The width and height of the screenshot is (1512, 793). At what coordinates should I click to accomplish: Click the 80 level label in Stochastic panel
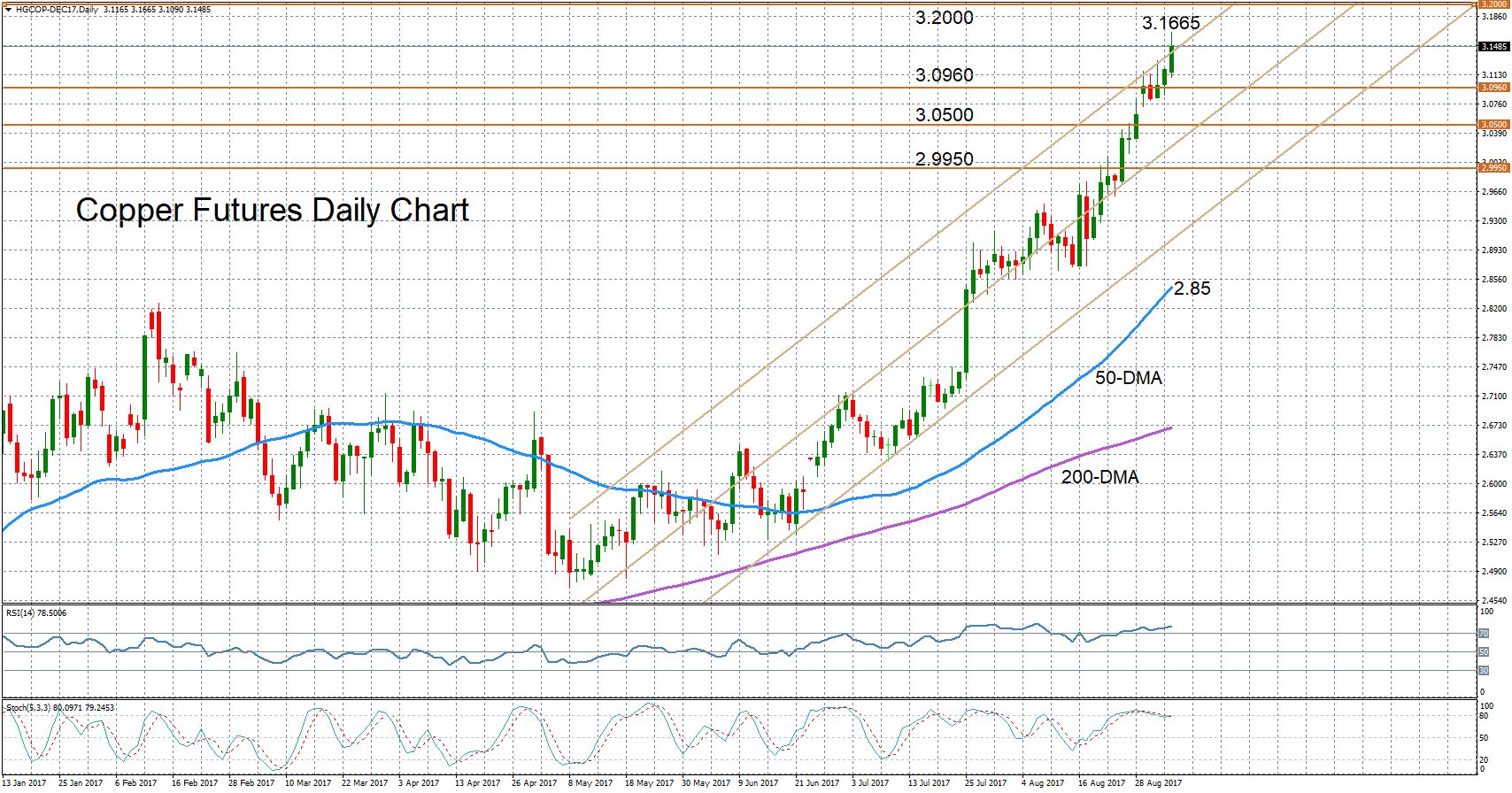click(x=1485, y=716)
